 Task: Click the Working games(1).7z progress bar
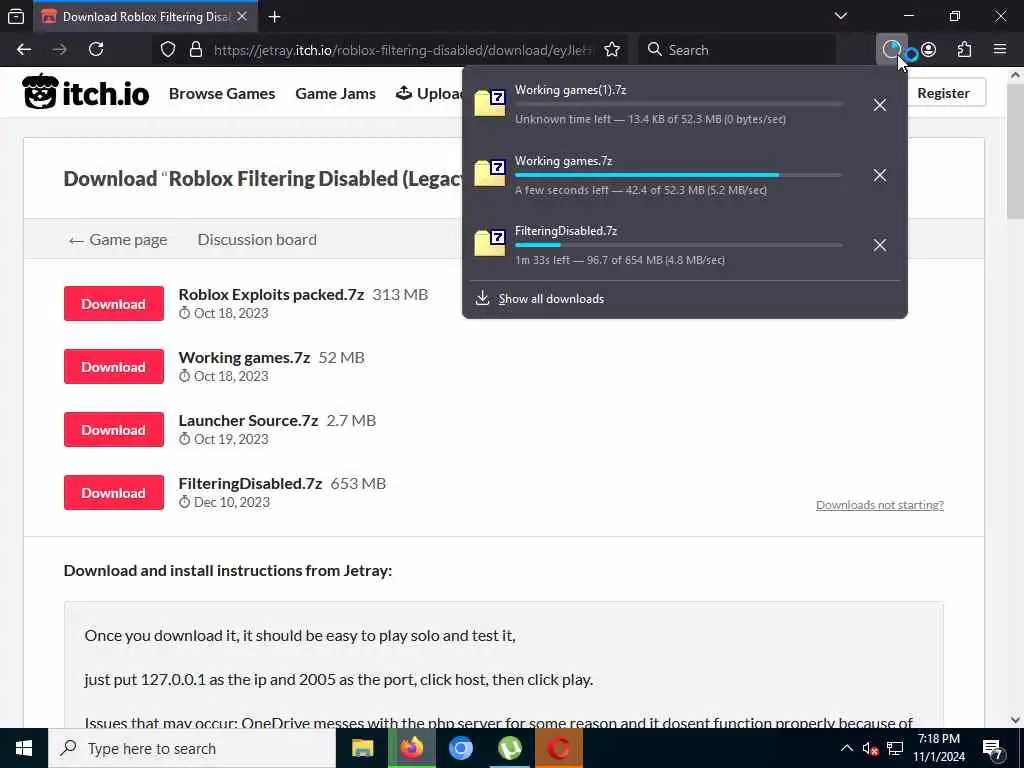click(x=679, y=104)
